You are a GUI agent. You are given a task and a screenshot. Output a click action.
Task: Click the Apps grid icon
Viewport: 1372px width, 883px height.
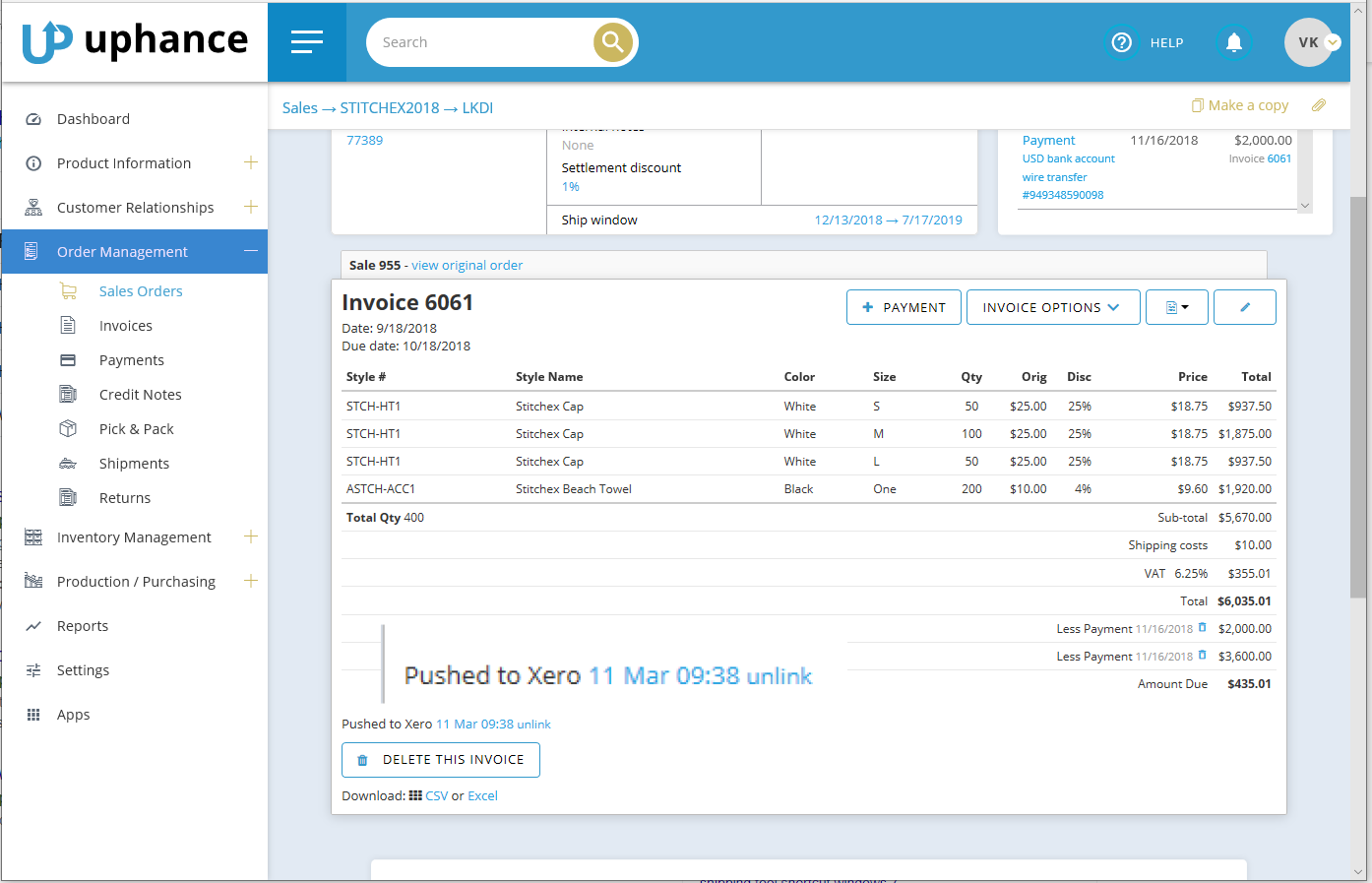(33, 715)
